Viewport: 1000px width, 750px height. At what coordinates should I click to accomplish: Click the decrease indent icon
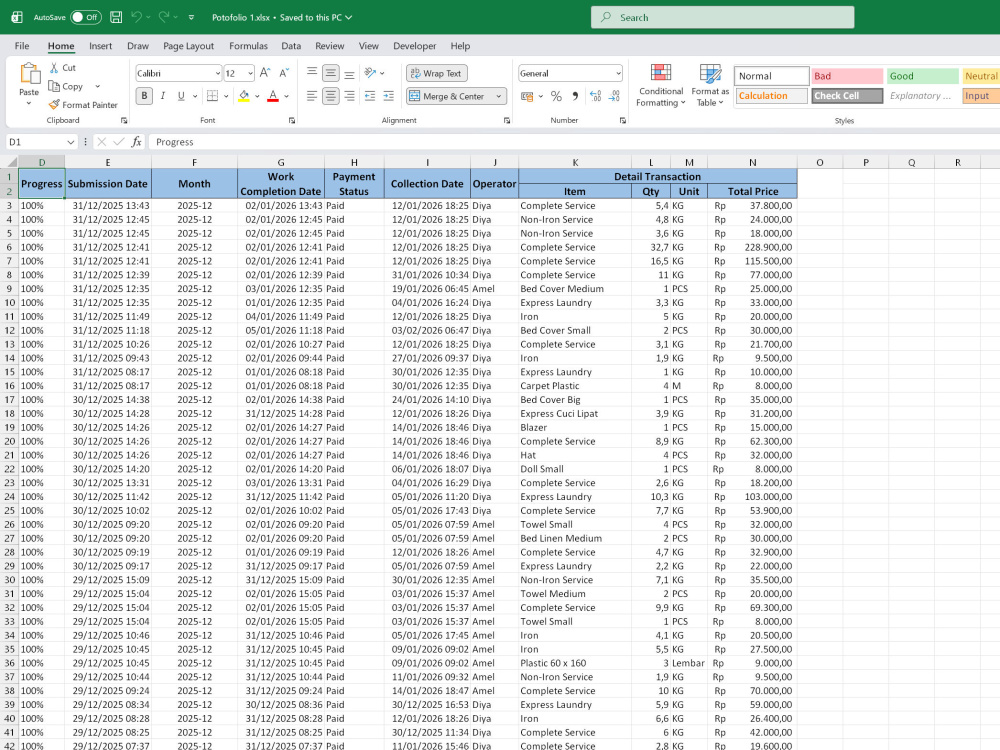370,96
